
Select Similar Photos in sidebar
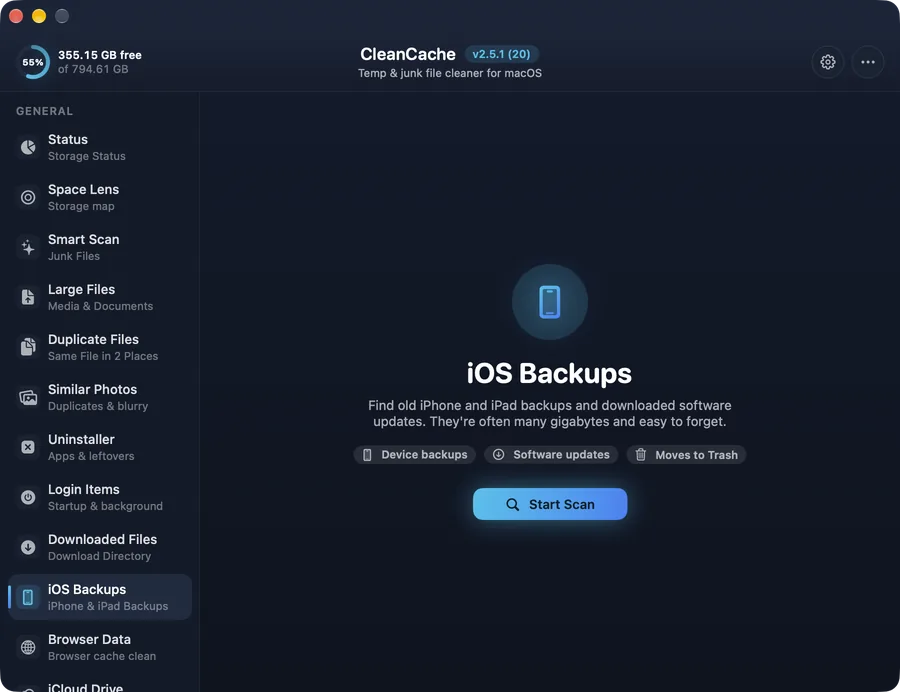pos(100,397)
